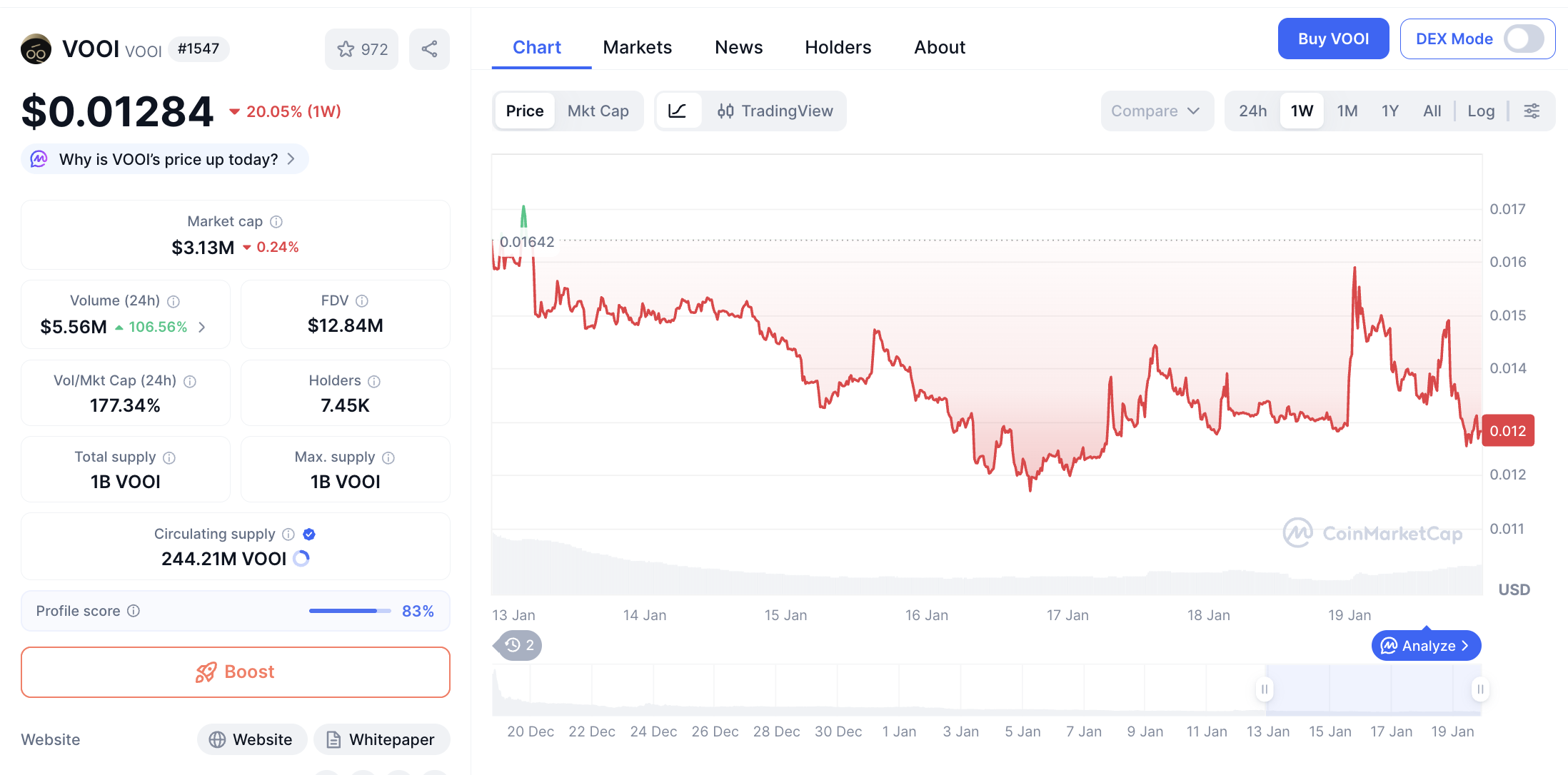Click the star watchlist icon
1568x775 pixels.
[x=346, y=49]
